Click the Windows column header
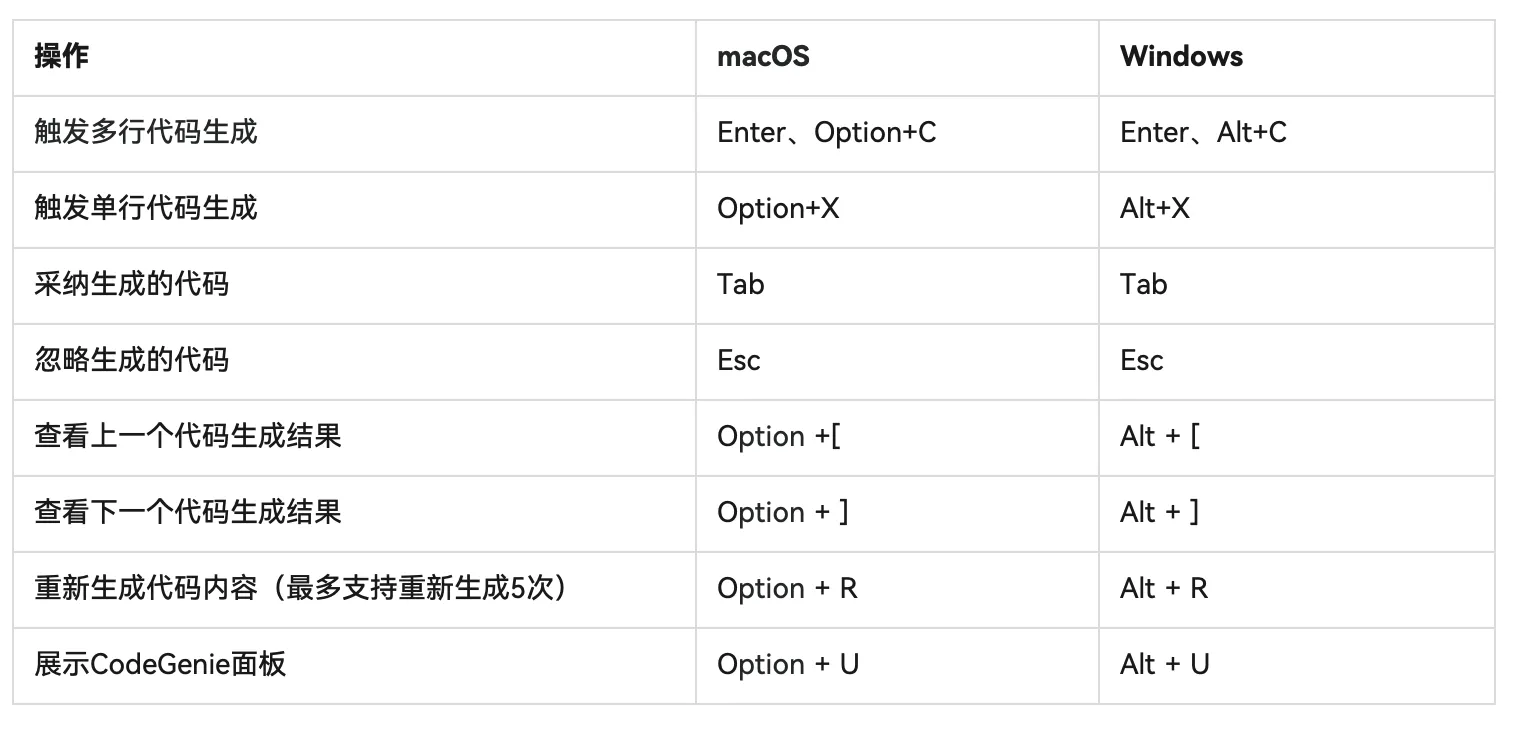The height and width of the screenshot is (732, 1514). (1181, 56)
